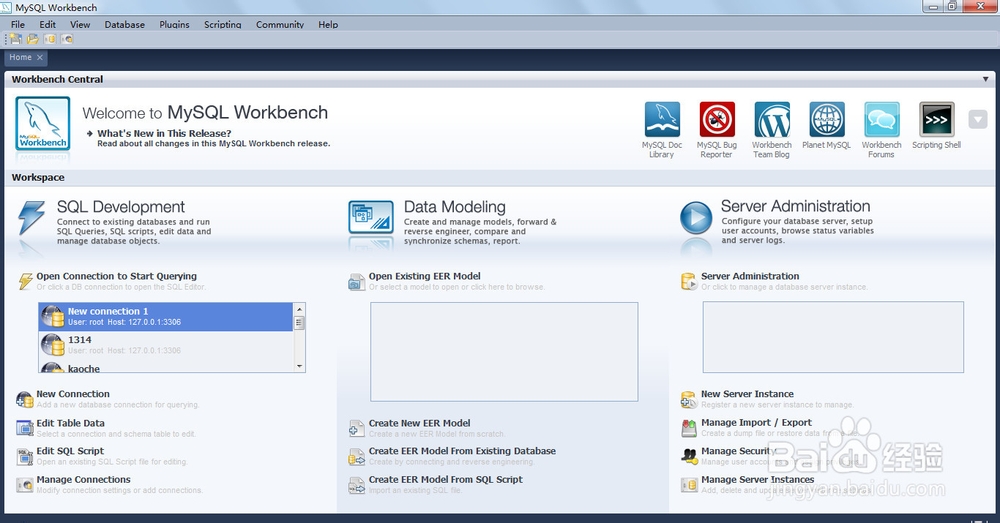
Task: Click the Server Administration link above instance list
Action: pos(750,276)
